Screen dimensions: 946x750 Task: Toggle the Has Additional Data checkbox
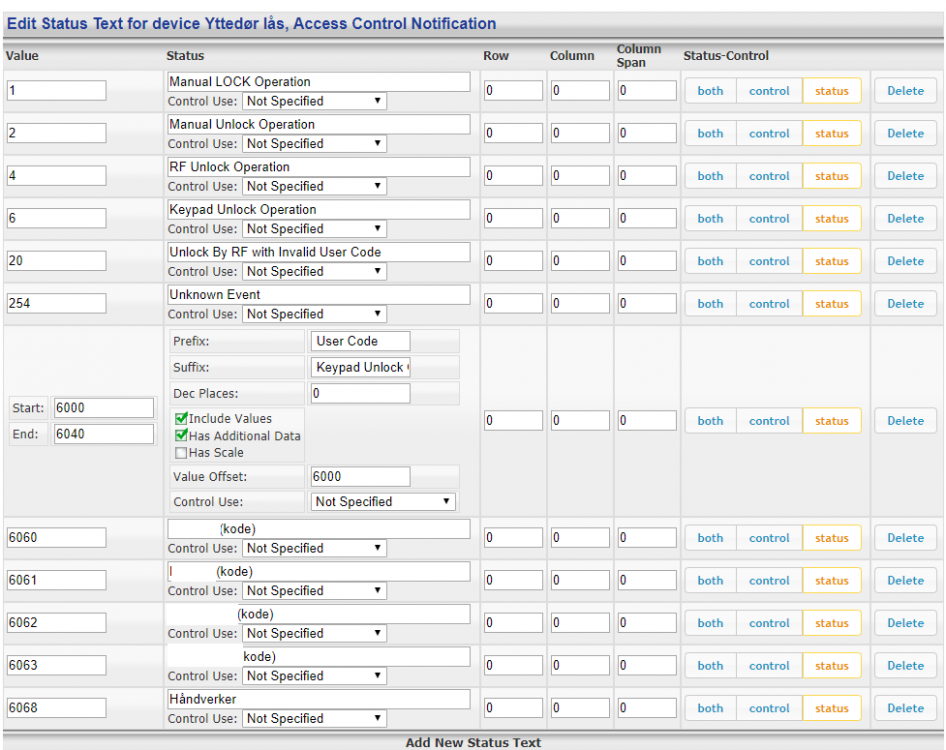[x=181, y=436]
